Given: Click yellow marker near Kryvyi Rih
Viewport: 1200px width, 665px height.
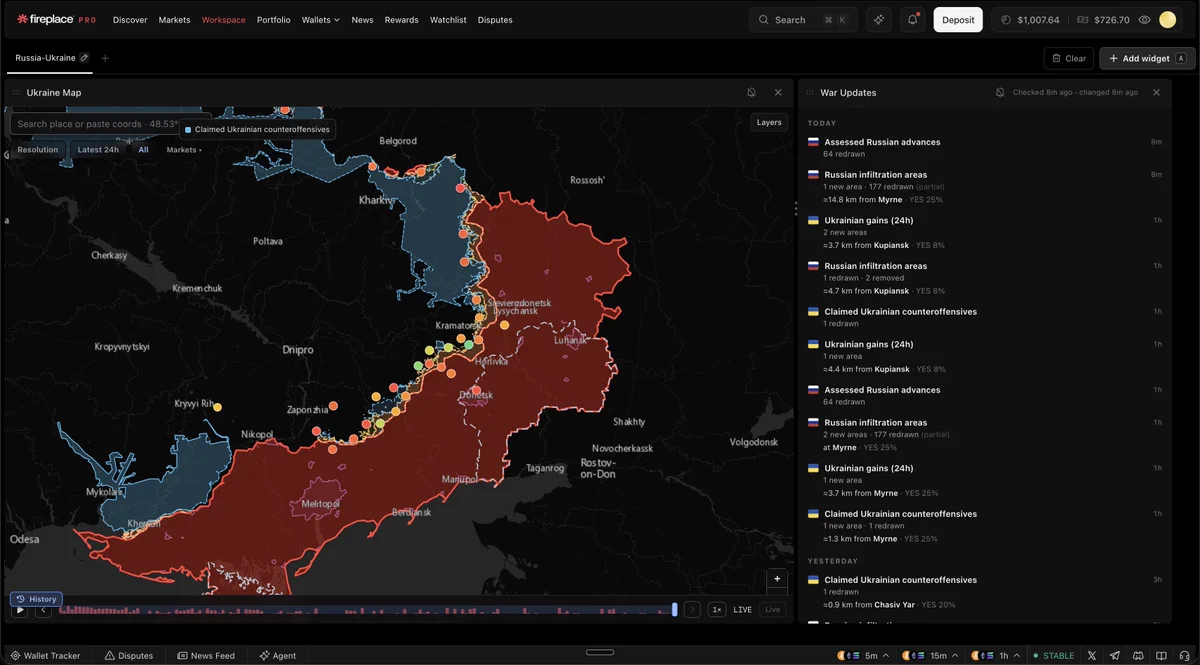Looking at the screenshot, I should coord(217,407).
